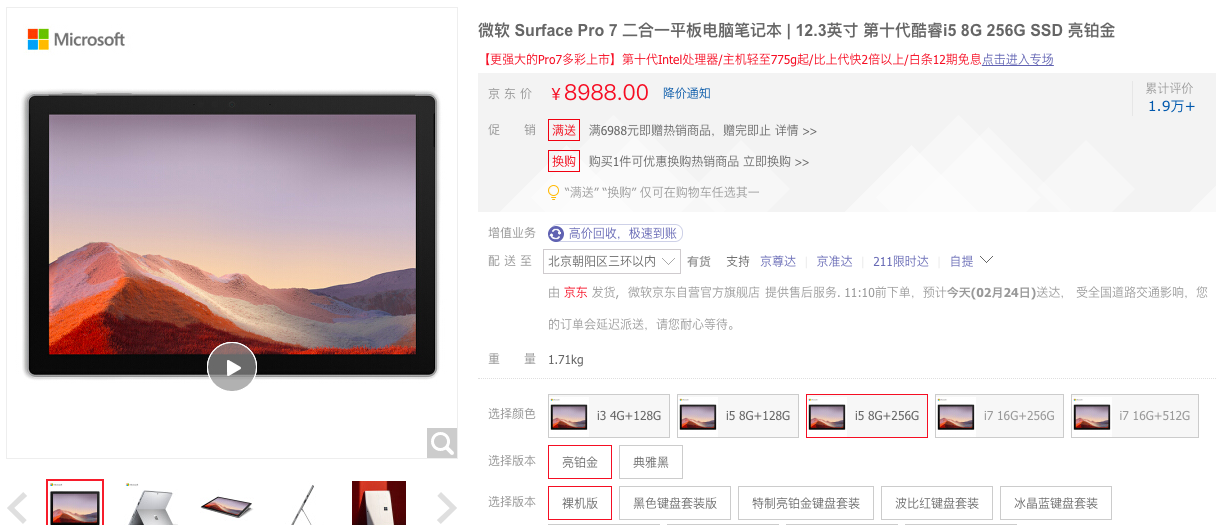Viewport: 1231px width, 525px height.
Task: View the 1.9万+ cumulative reviews
Action: coord(1170,106)
